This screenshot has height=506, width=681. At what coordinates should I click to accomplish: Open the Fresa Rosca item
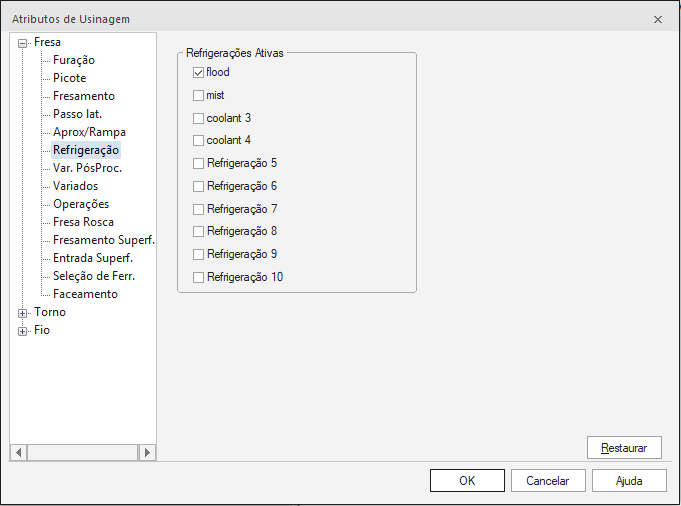pos(83,222)
